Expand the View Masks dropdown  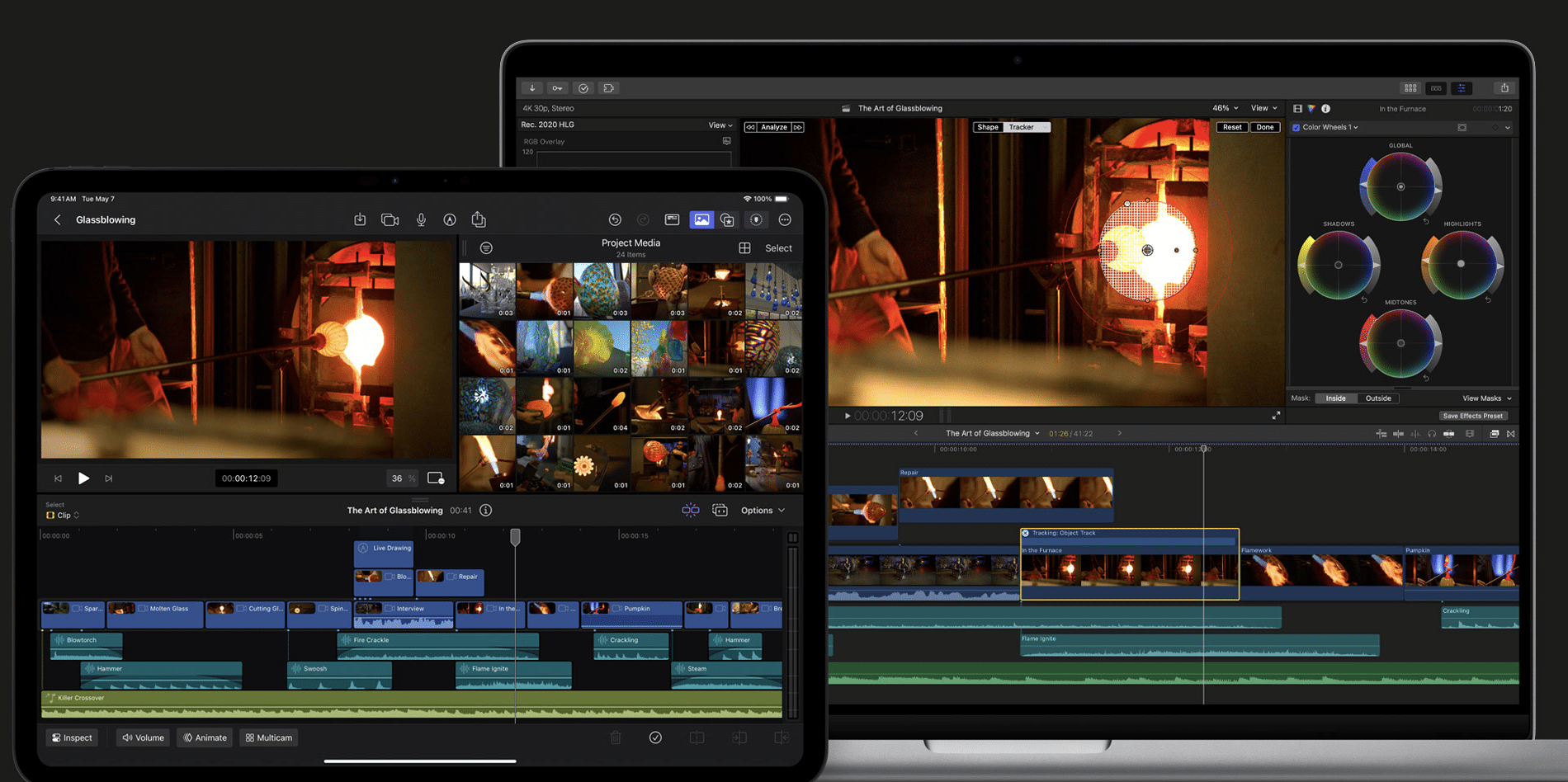(x=1486, y=398)
